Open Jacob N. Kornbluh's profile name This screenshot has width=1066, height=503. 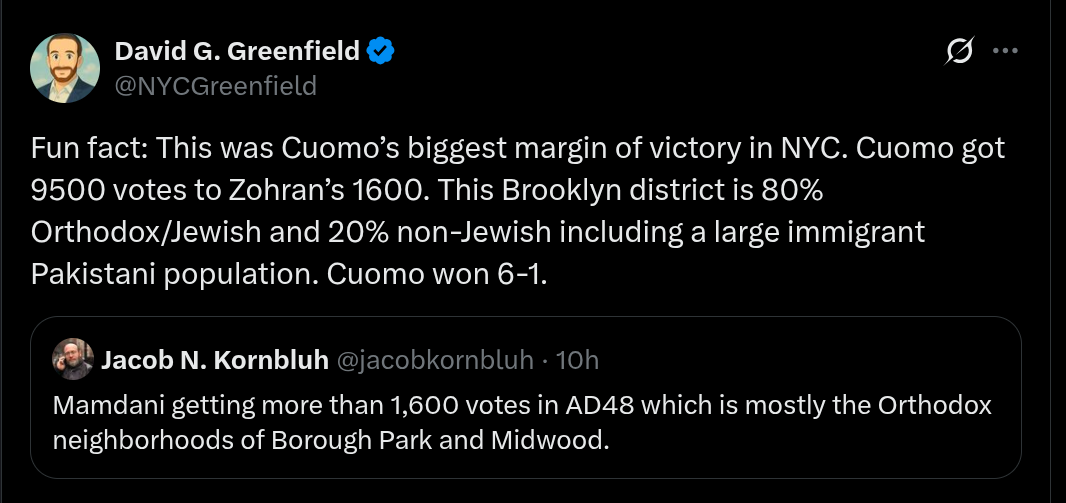pos(215,360)
